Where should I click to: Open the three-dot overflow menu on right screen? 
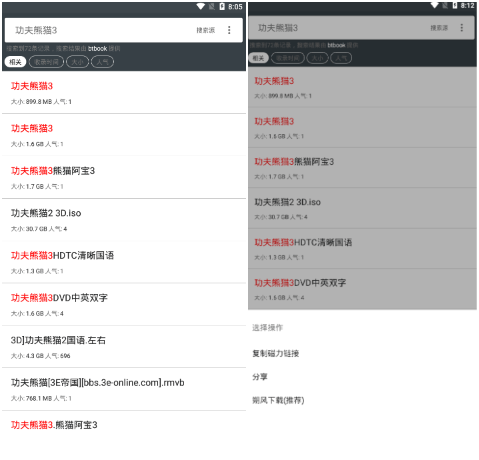462,28
